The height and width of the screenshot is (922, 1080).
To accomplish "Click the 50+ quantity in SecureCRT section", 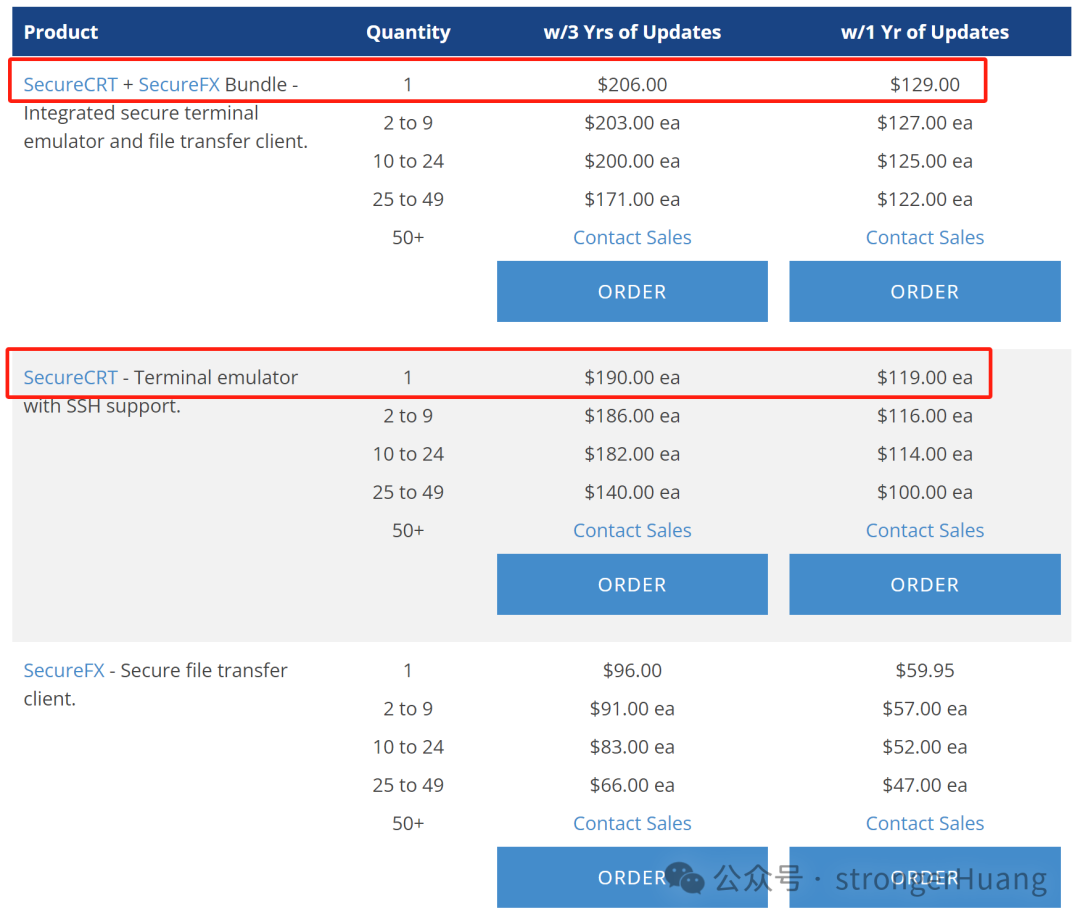I will coord(408,530).
